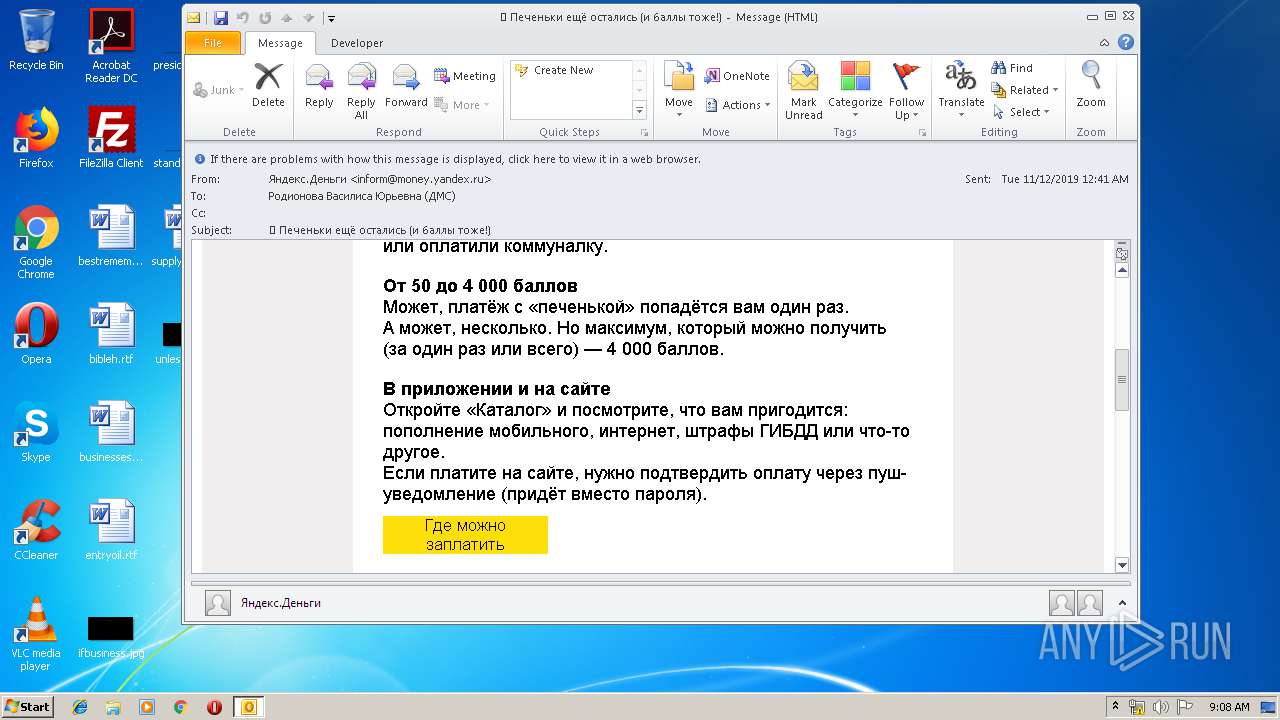Click the scrollbar up arrow in message
This screenshot has height=720, width=1280.
pyautogui.click(x=1122, y=270)
